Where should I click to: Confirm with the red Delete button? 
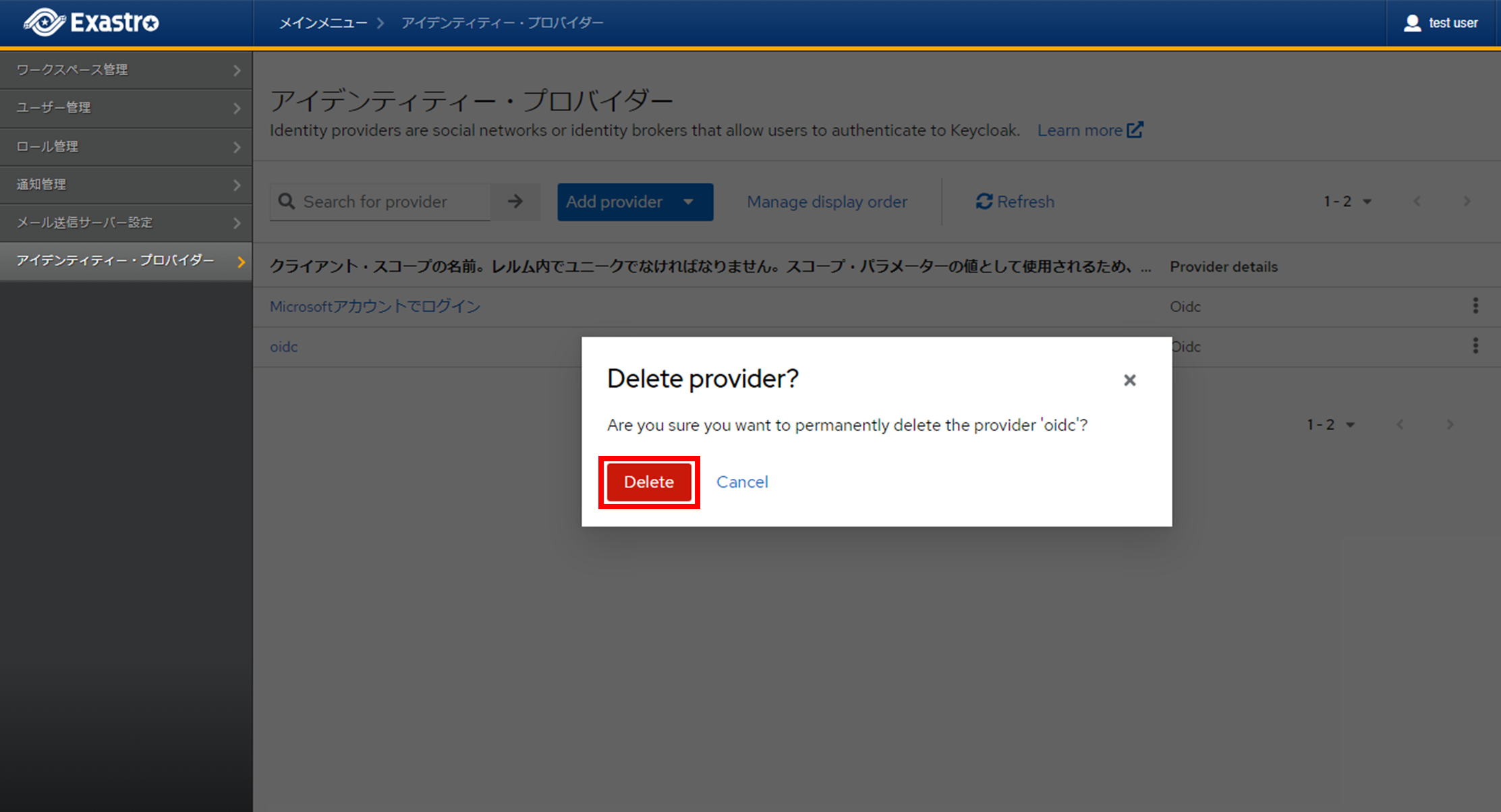pyautogui.click(x=648, y=482)
